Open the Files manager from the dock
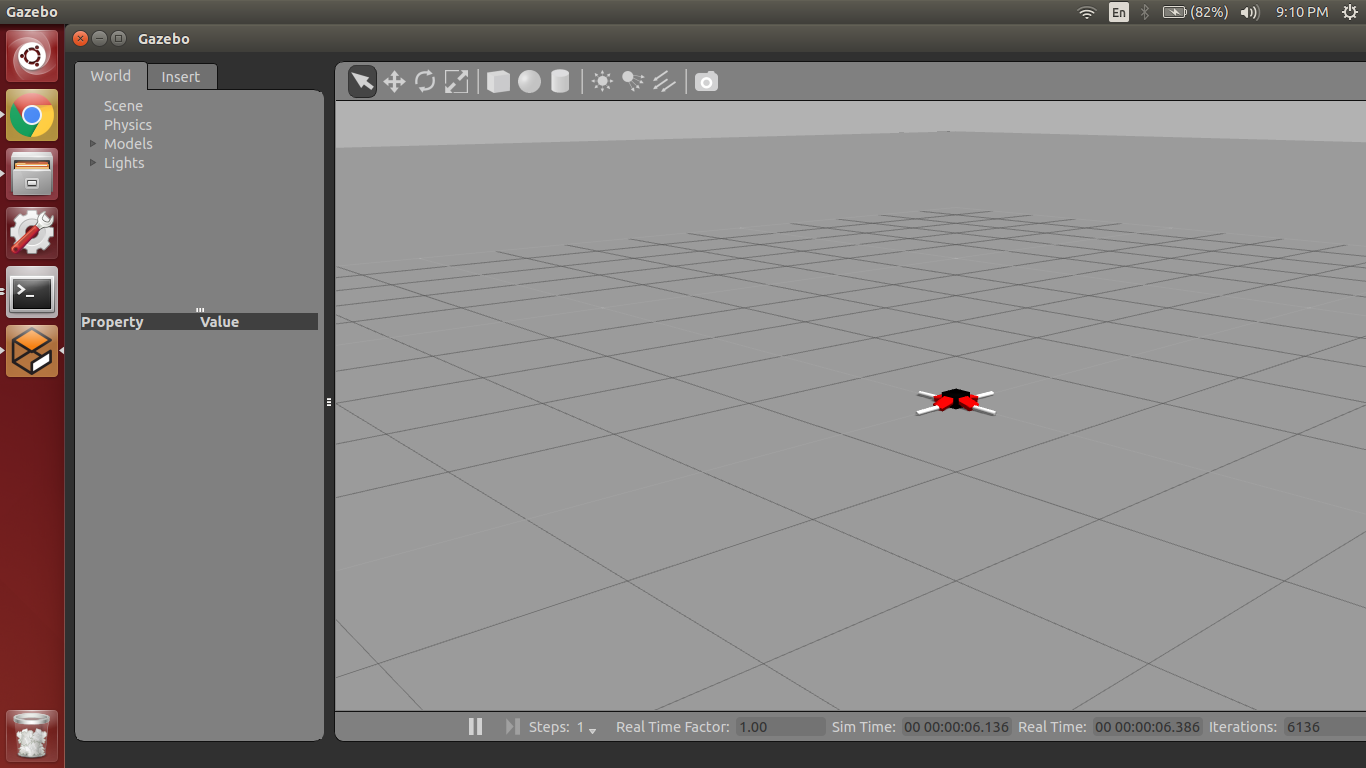 32,174
